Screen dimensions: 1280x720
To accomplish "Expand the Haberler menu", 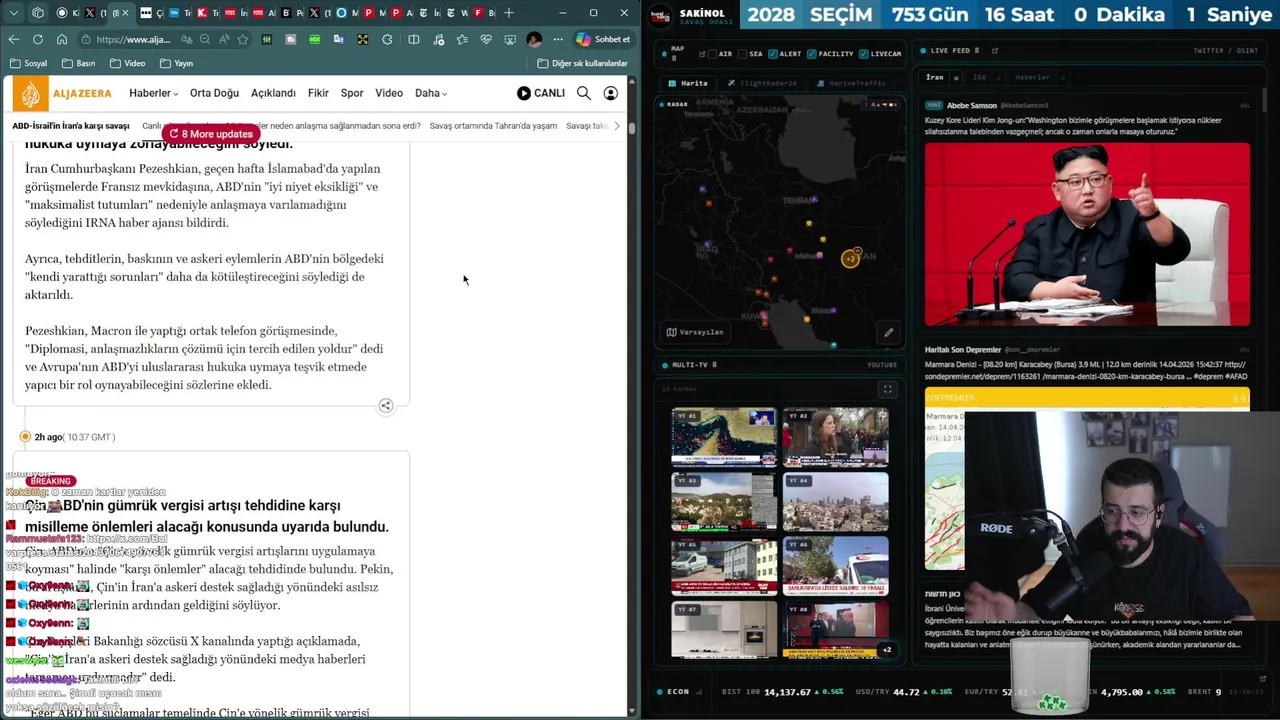I will (153, 93).
